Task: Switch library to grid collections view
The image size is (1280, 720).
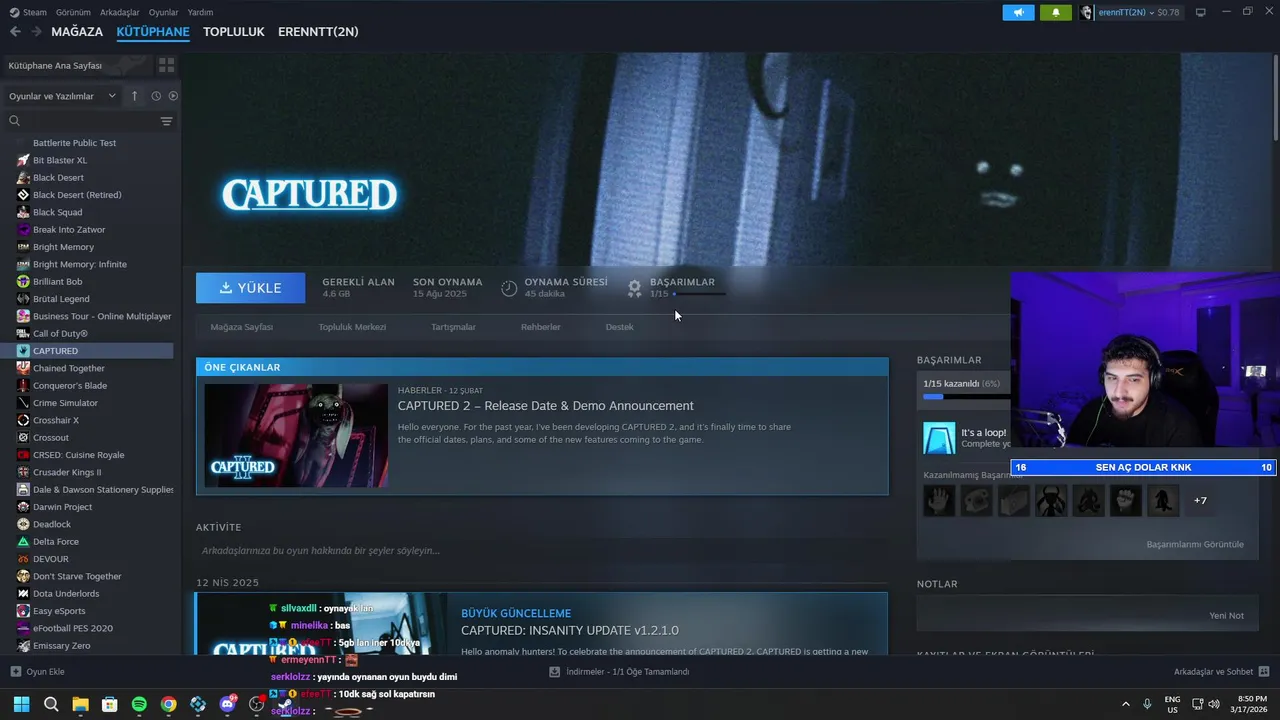Action: tap(166, 65)
